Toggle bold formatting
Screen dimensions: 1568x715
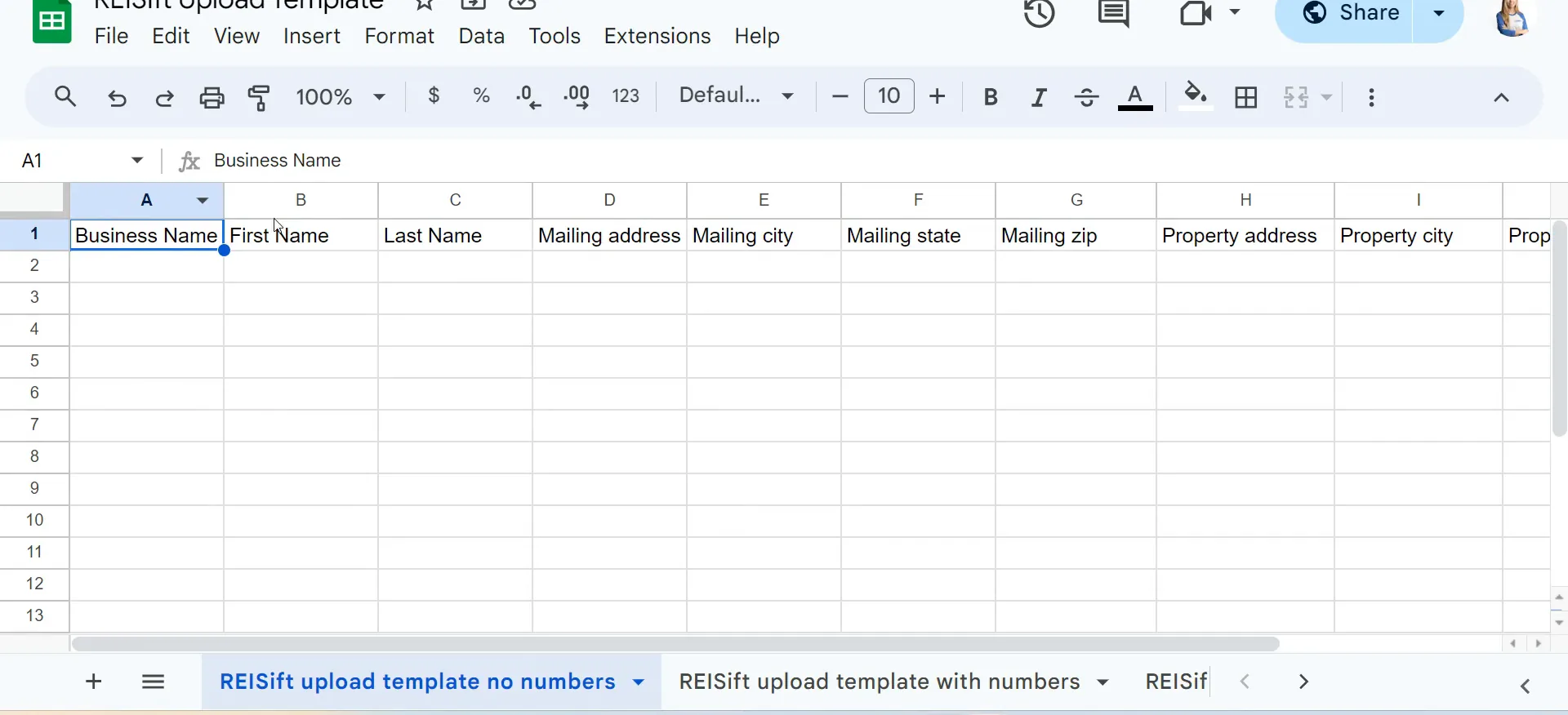991,98
